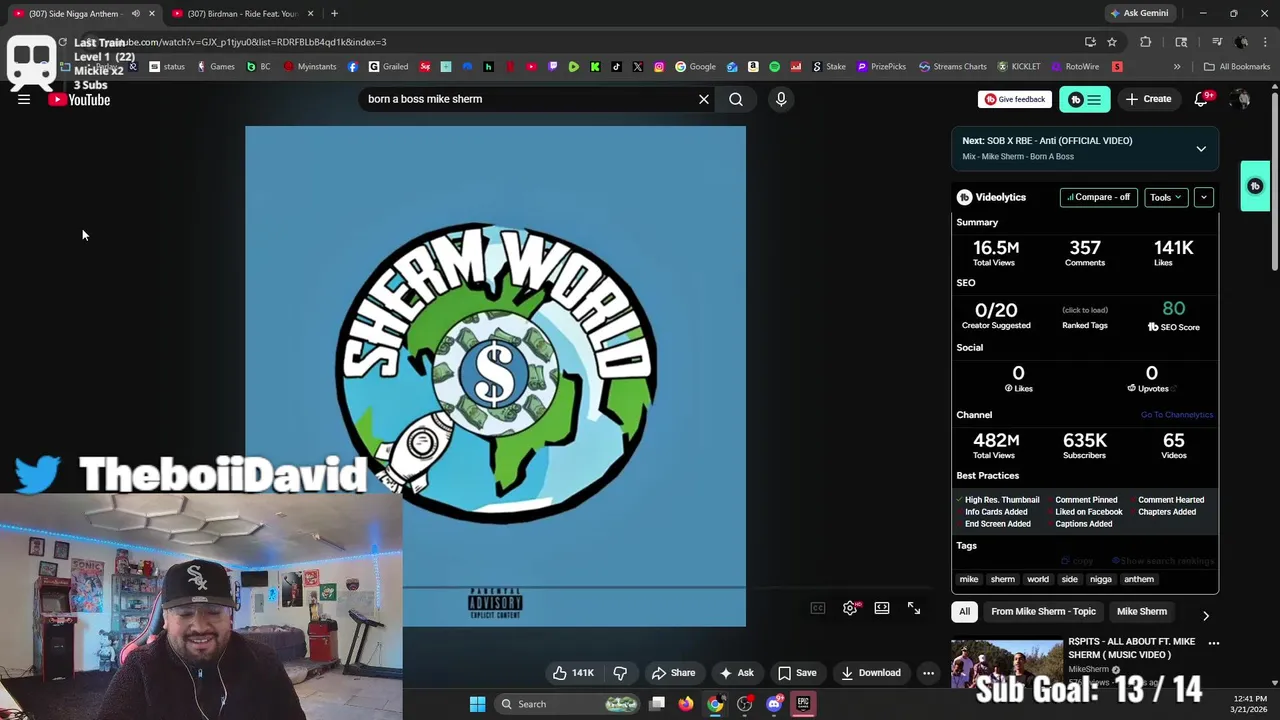1280x720 pixels.
Task: Dislike the video
Action: pyautogui.click(x=620, y=673)
